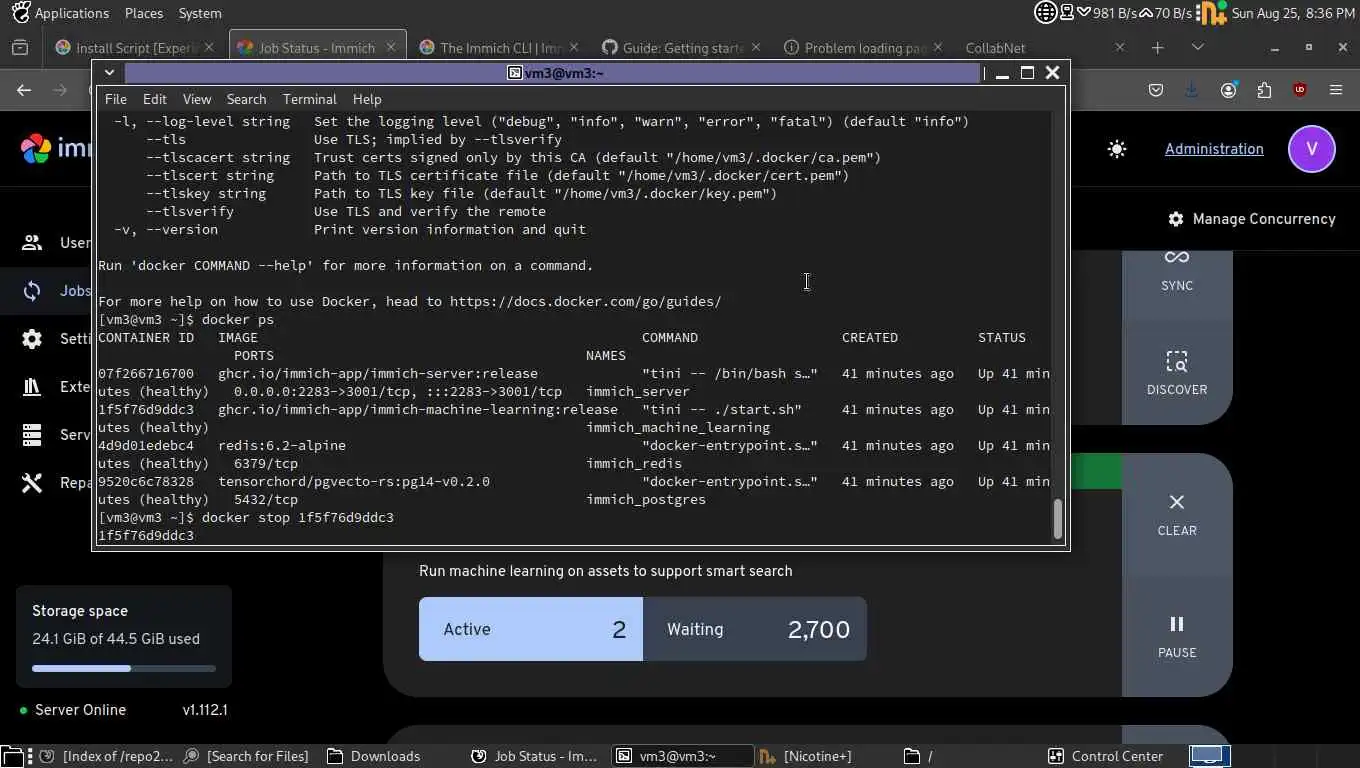Click Manage Concurrency button
The height and width of the screenshot is (768, 1360).
[1251, 219]
